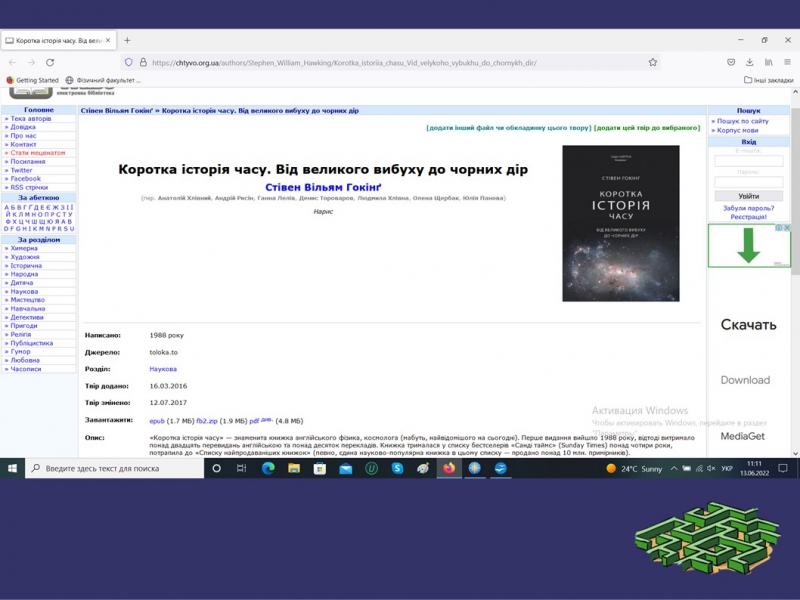Click the volume speaker tray icon
The width and height of the screenshot is (800, 600).
click(711, 468)
